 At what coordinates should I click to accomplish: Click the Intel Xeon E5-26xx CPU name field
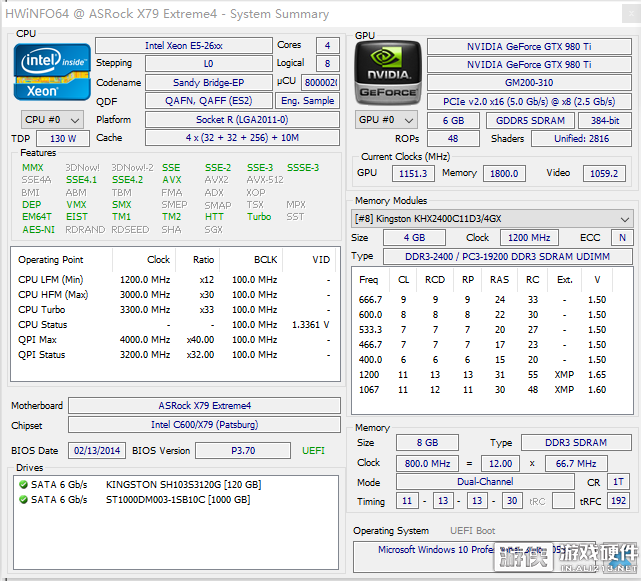coord(184,46)
